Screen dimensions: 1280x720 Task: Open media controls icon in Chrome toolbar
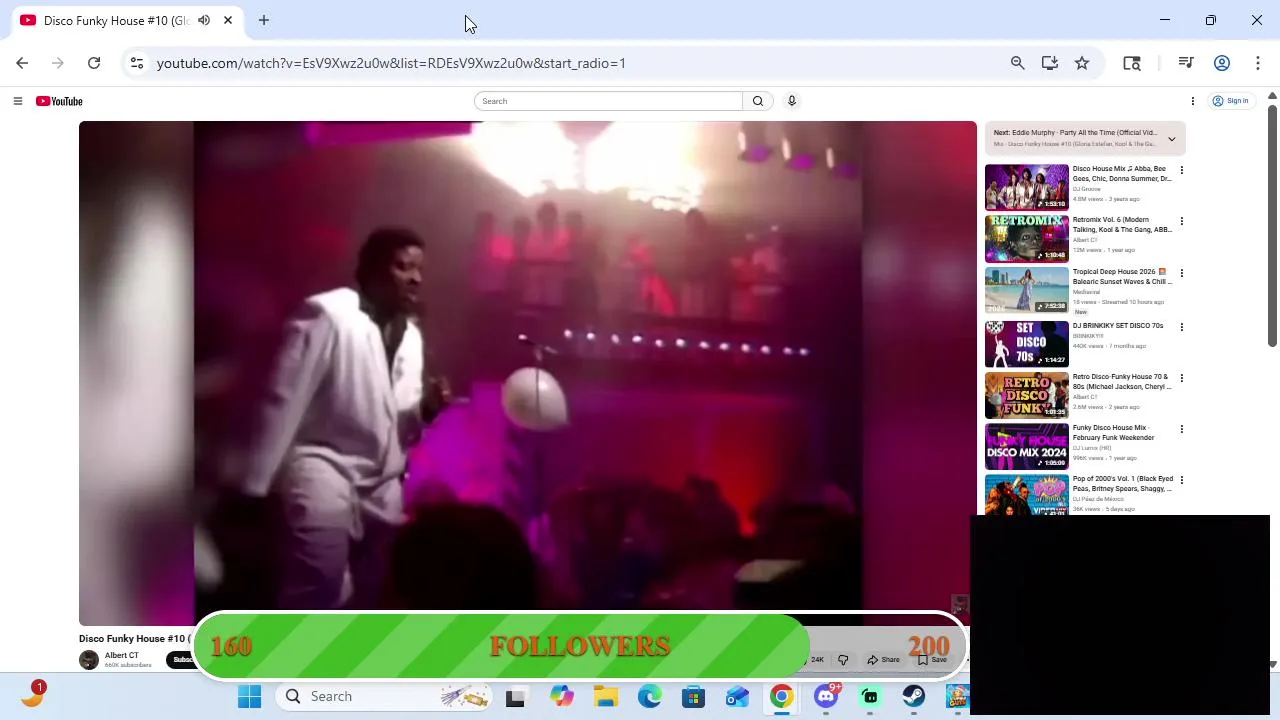click(1186, 63)
